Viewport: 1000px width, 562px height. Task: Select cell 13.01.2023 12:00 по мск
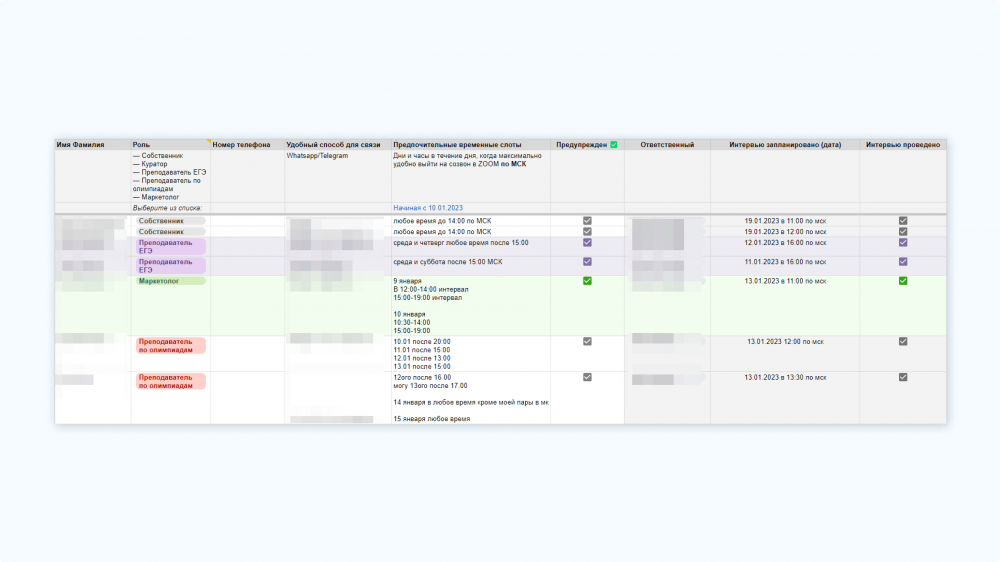coord(785,353)
